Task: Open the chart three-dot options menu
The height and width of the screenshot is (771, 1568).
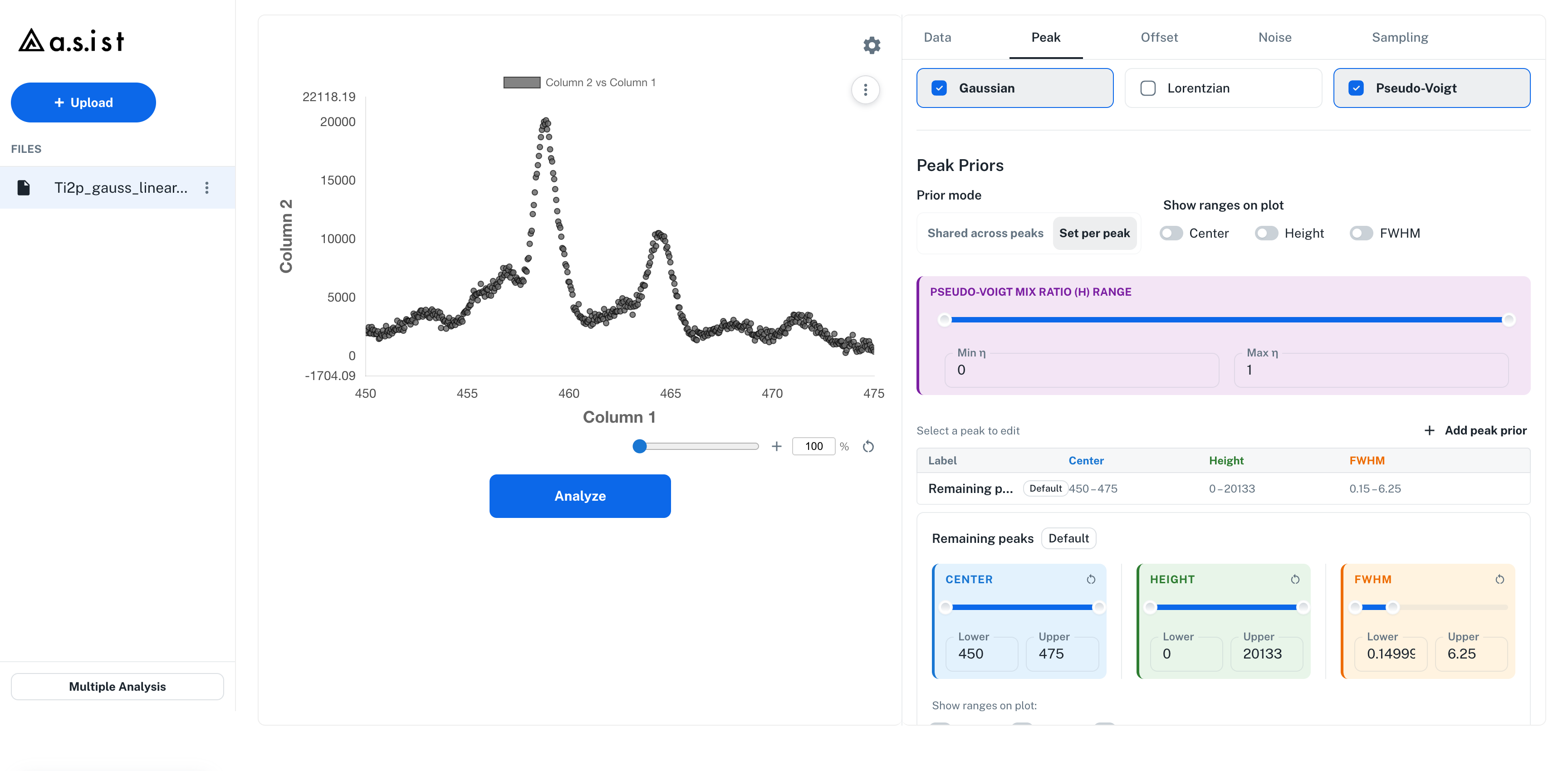Action: 865,90
